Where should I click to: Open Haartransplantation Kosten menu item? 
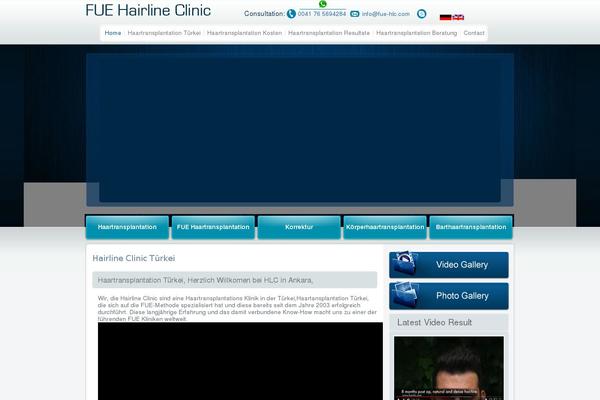[244, 33]
